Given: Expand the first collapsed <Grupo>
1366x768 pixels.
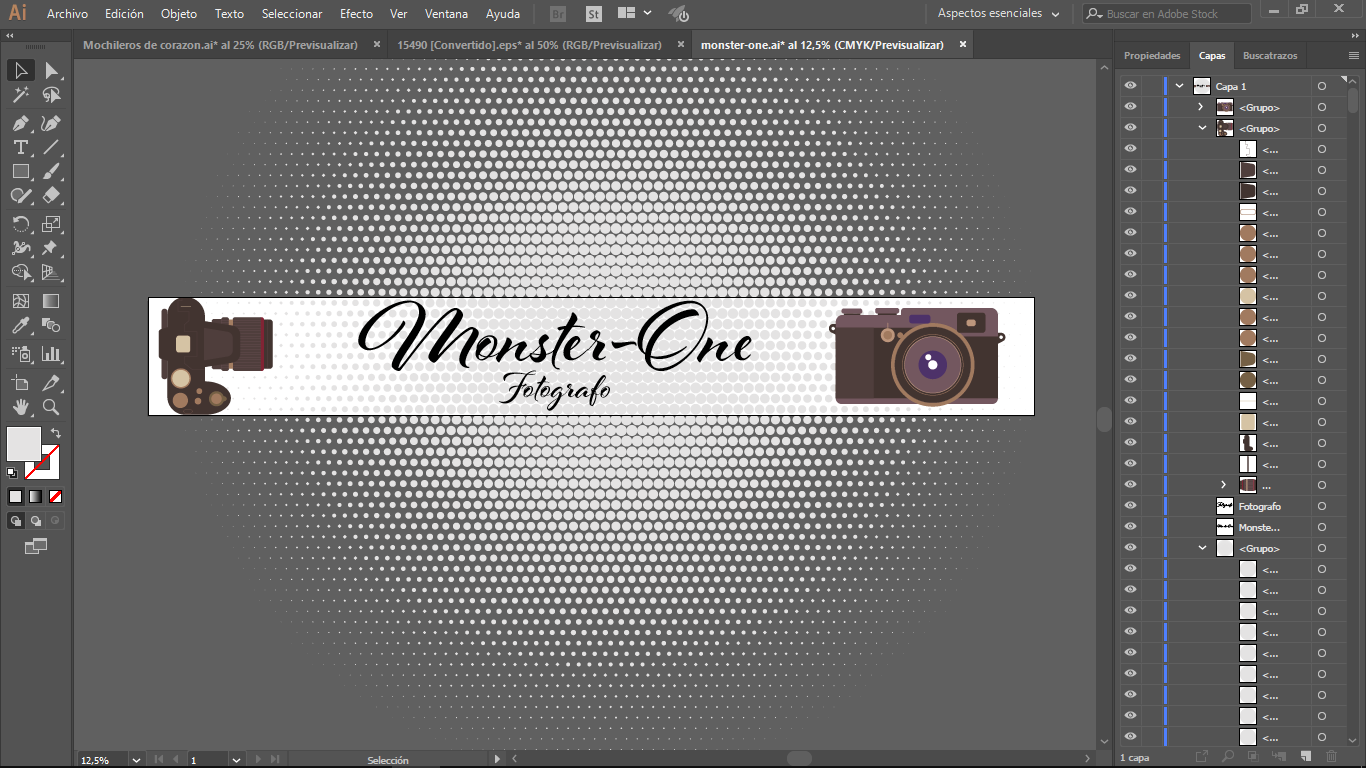Looking at the screenshot, I should coord(1202,107).
